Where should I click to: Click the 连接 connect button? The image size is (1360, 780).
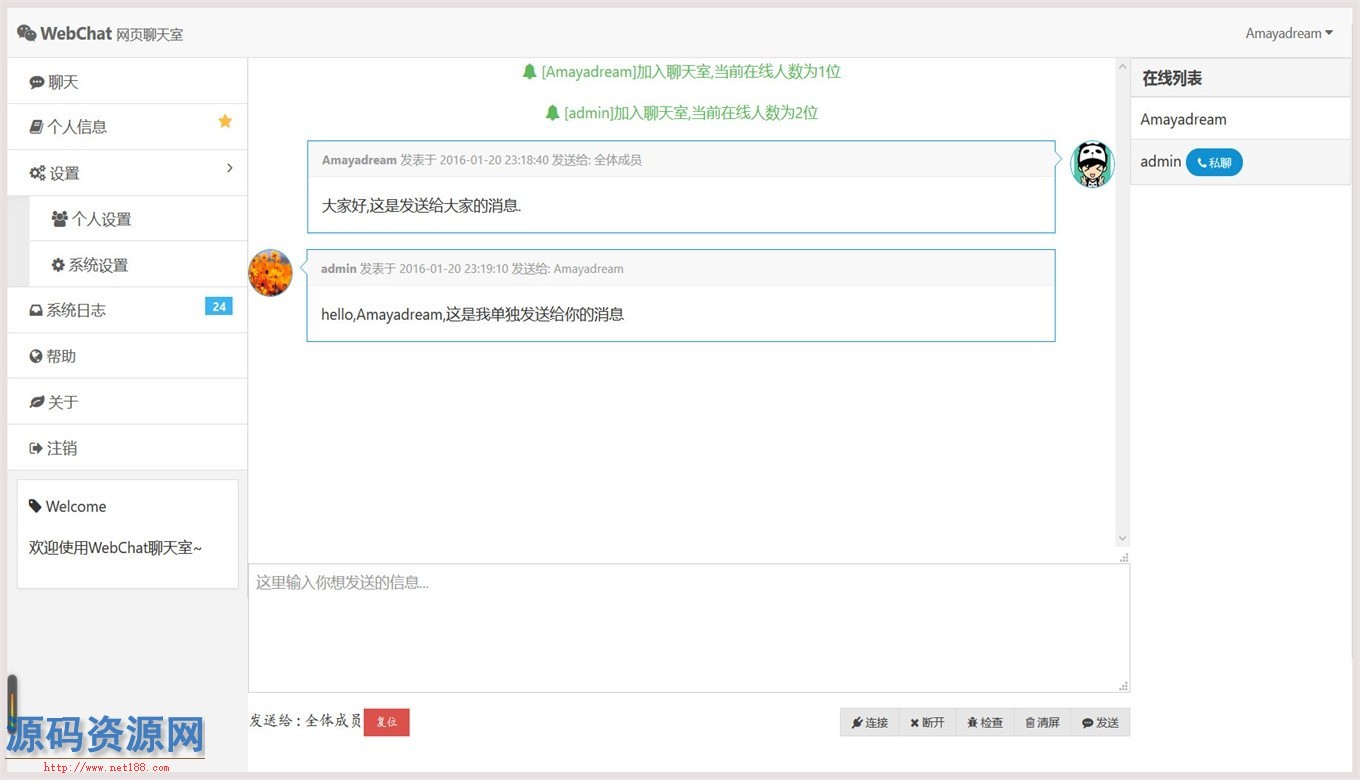(x=870, y=722)
